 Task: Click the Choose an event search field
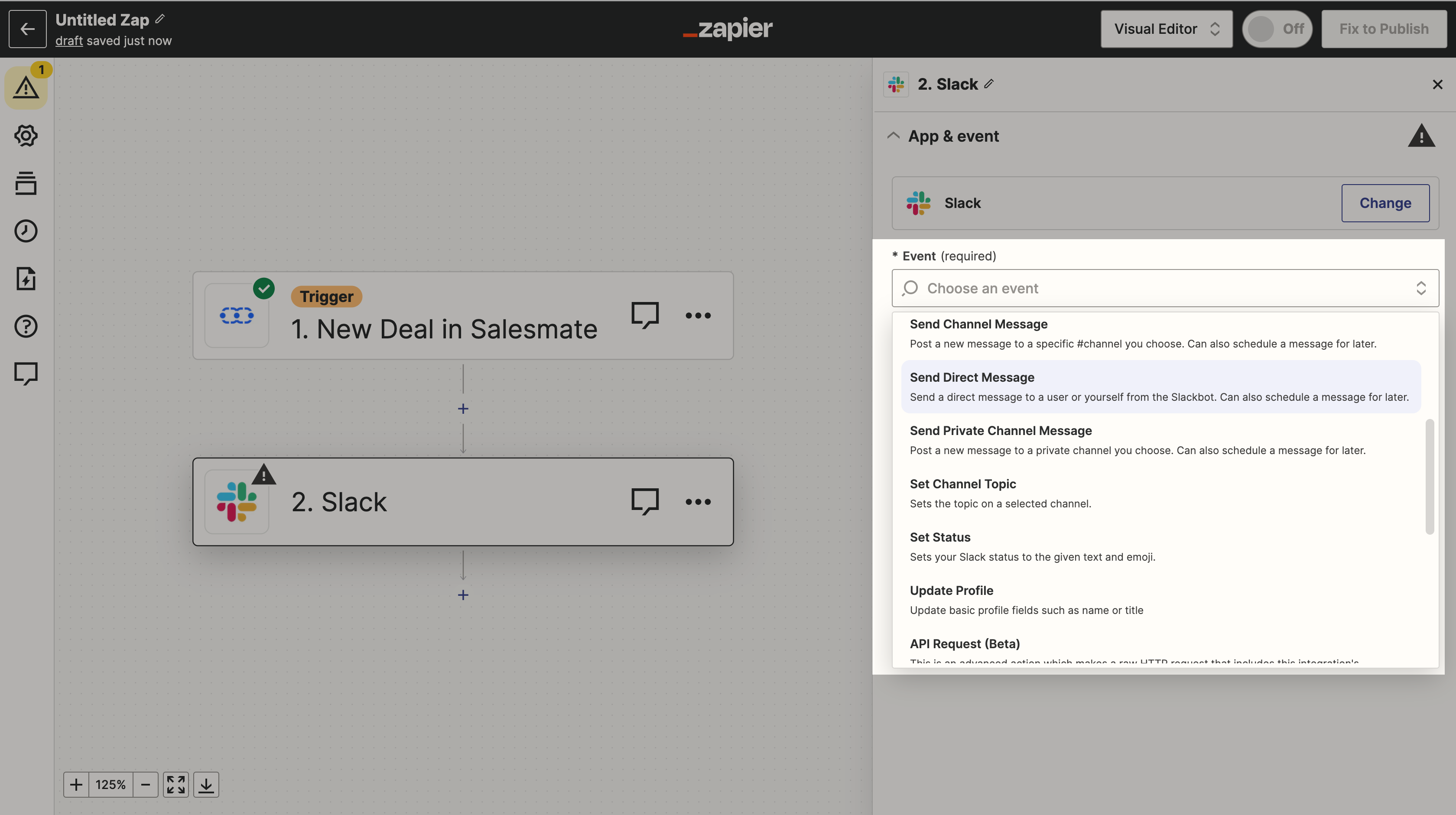pos(1165,288)
